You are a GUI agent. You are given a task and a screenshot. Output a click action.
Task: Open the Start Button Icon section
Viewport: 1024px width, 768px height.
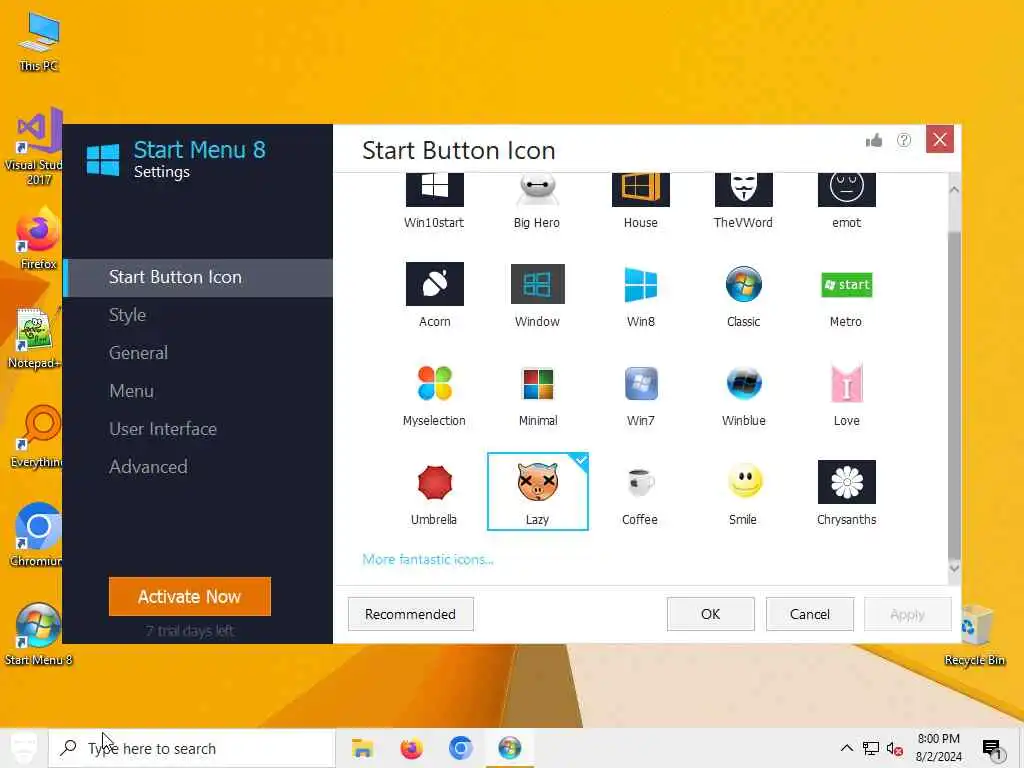coord(198,277)
